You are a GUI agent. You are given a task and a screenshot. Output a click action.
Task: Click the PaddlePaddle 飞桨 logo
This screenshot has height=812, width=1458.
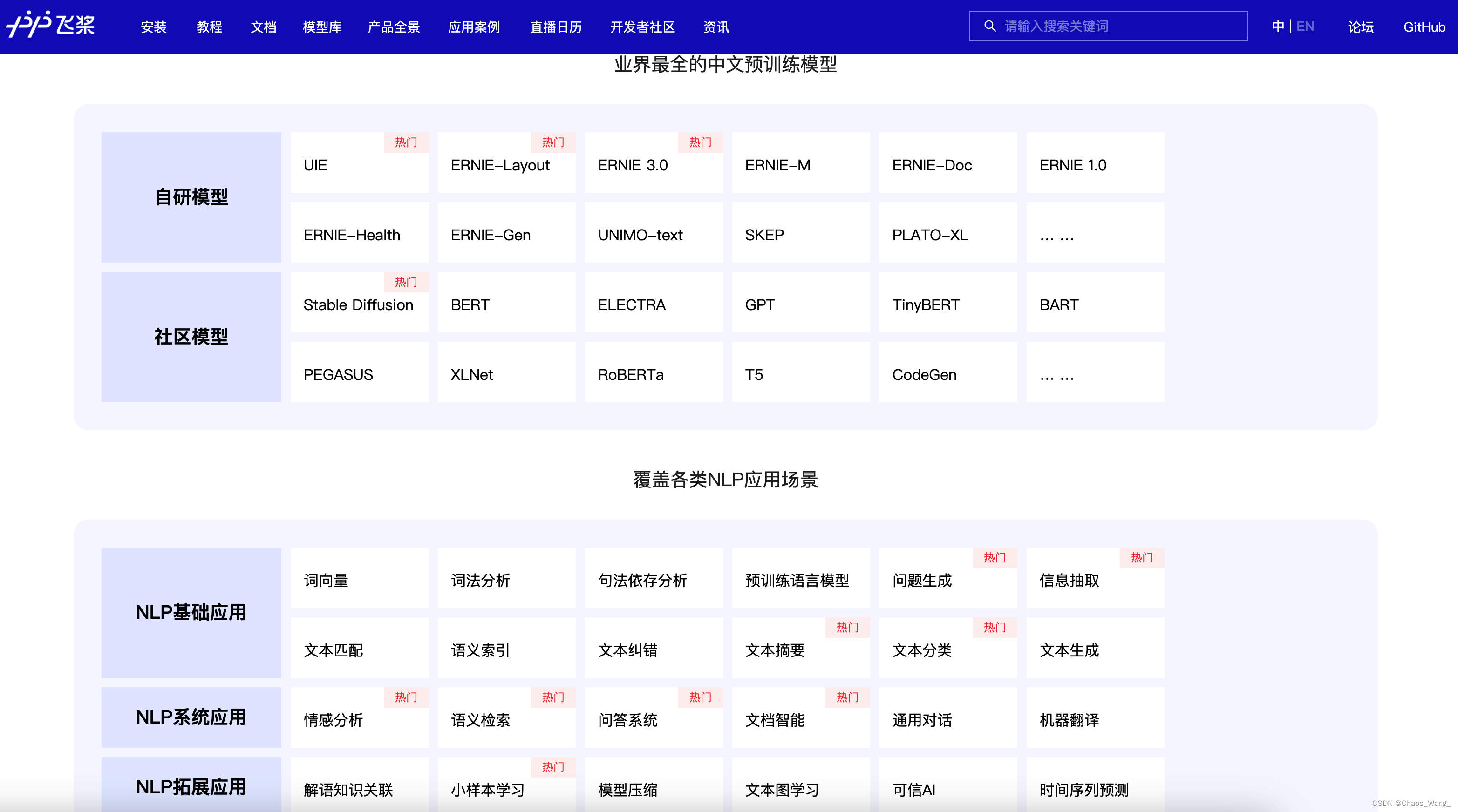coord(51,25)
